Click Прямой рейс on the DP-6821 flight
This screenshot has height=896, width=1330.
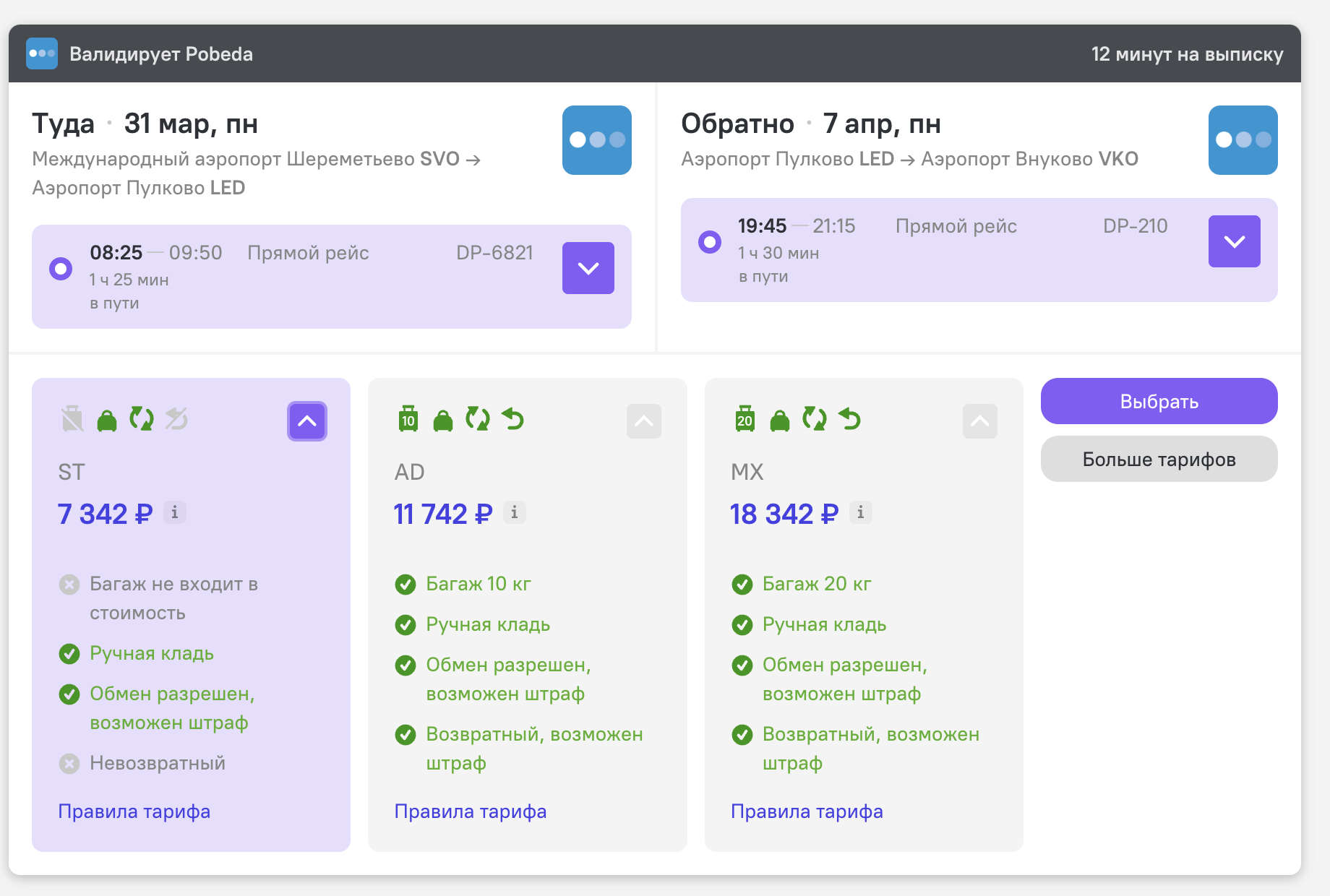click(x=308, y=253)
